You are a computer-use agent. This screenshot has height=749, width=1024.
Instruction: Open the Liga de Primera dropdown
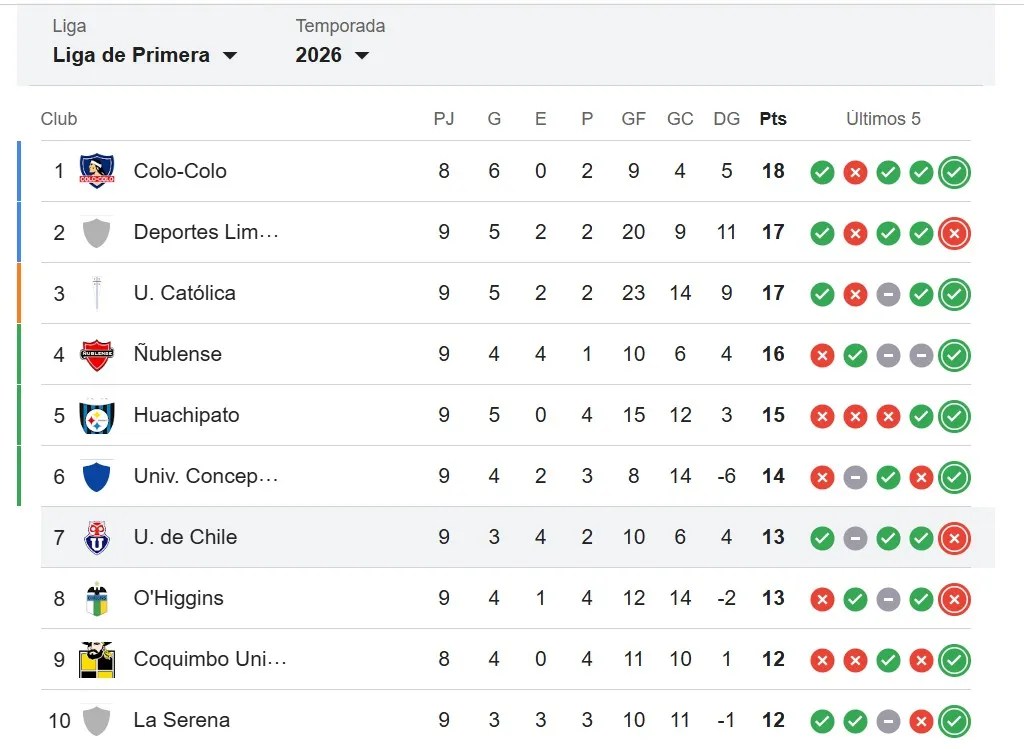coord(146,55)
